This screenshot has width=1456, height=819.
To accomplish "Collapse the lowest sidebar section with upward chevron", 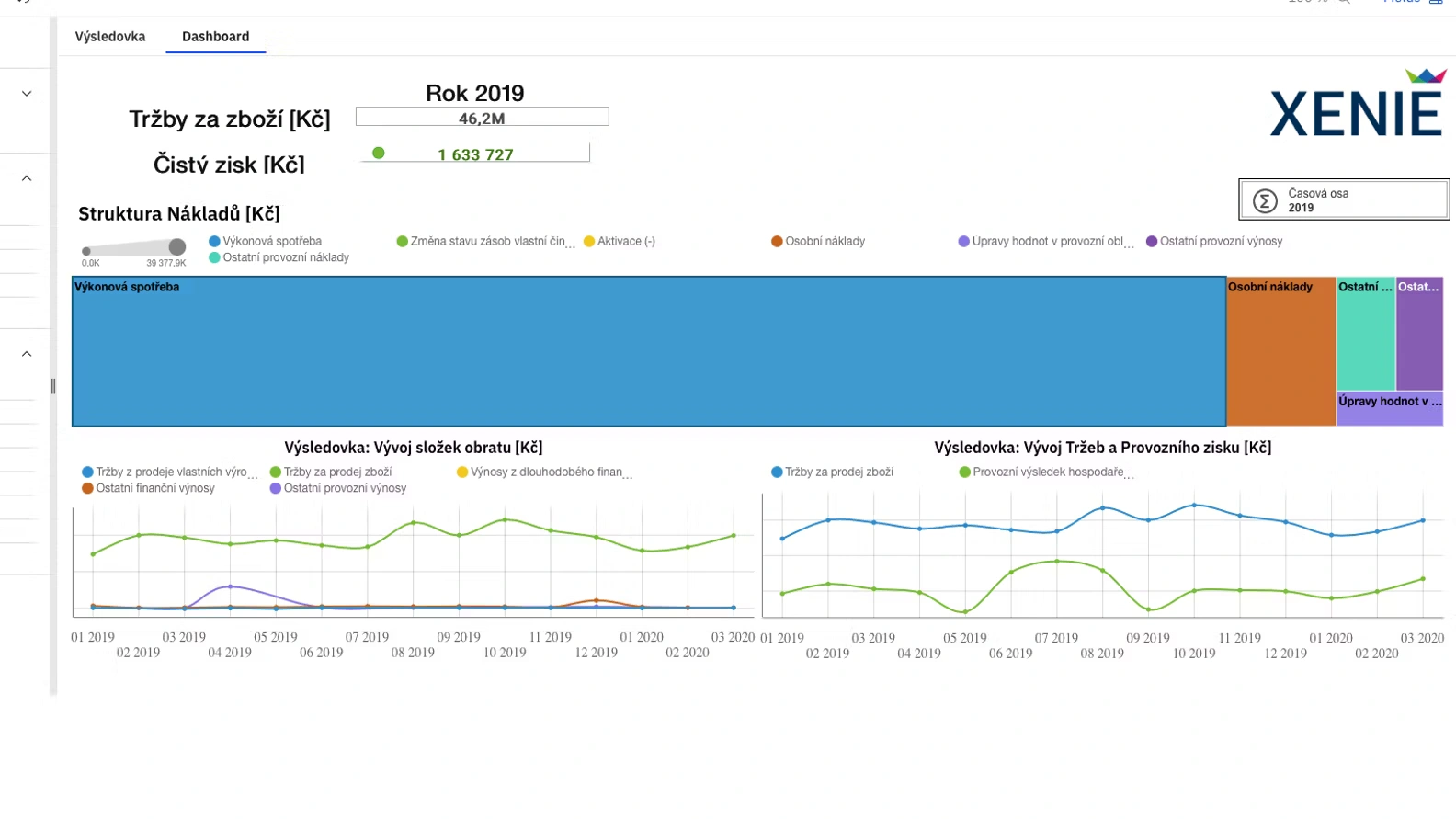I will (x=27, y=354).
